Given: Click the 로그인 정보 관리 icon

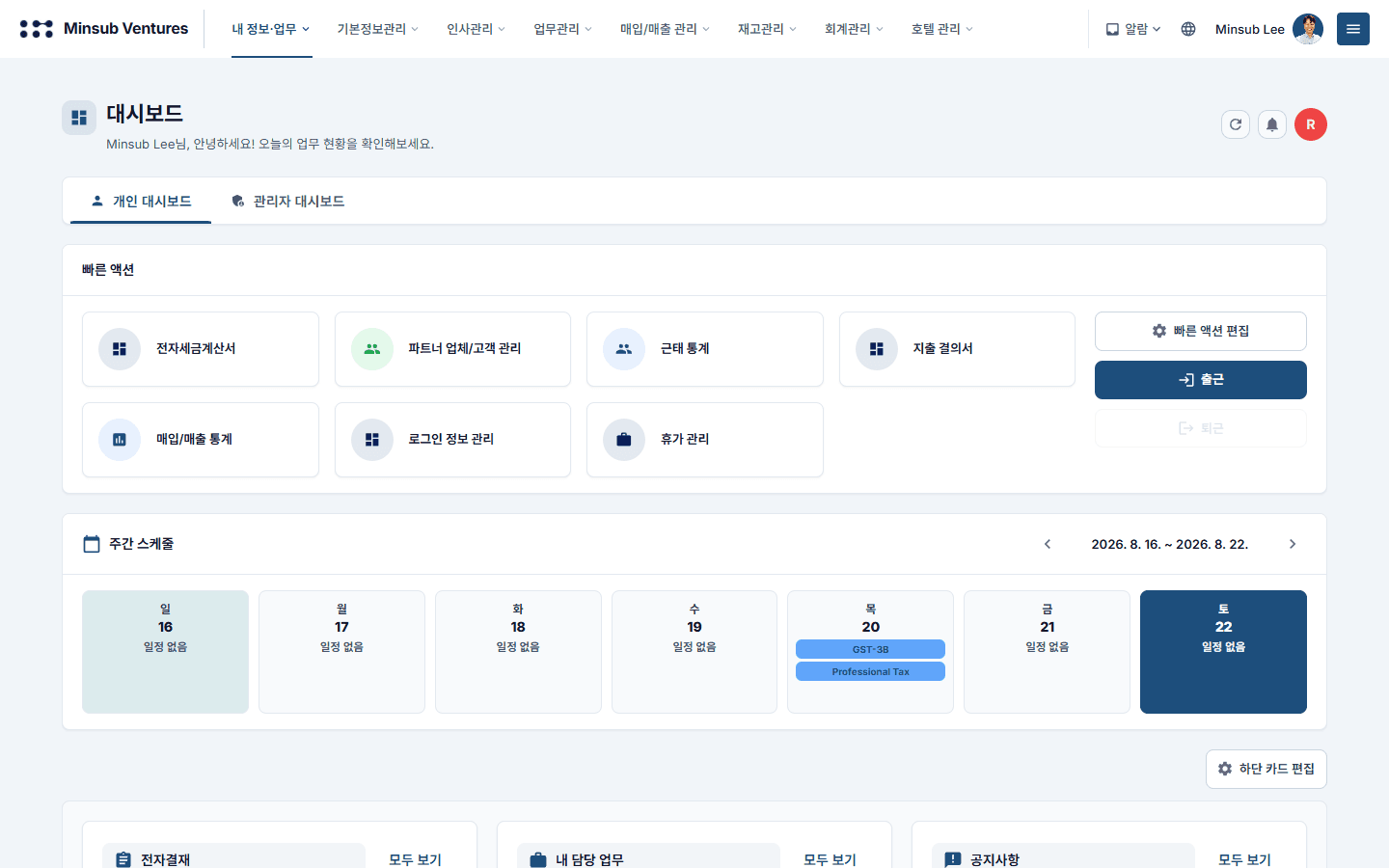Looking at the screenshot, I should coord(372,440).
